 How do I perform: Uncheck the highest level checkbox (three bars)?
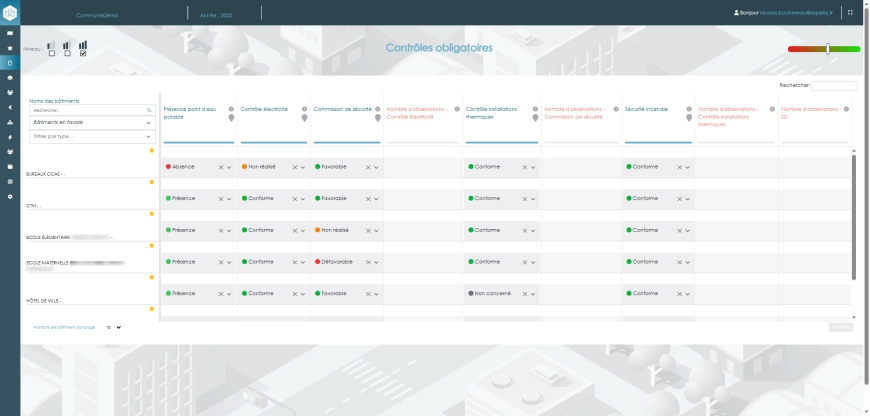point(83,54)
